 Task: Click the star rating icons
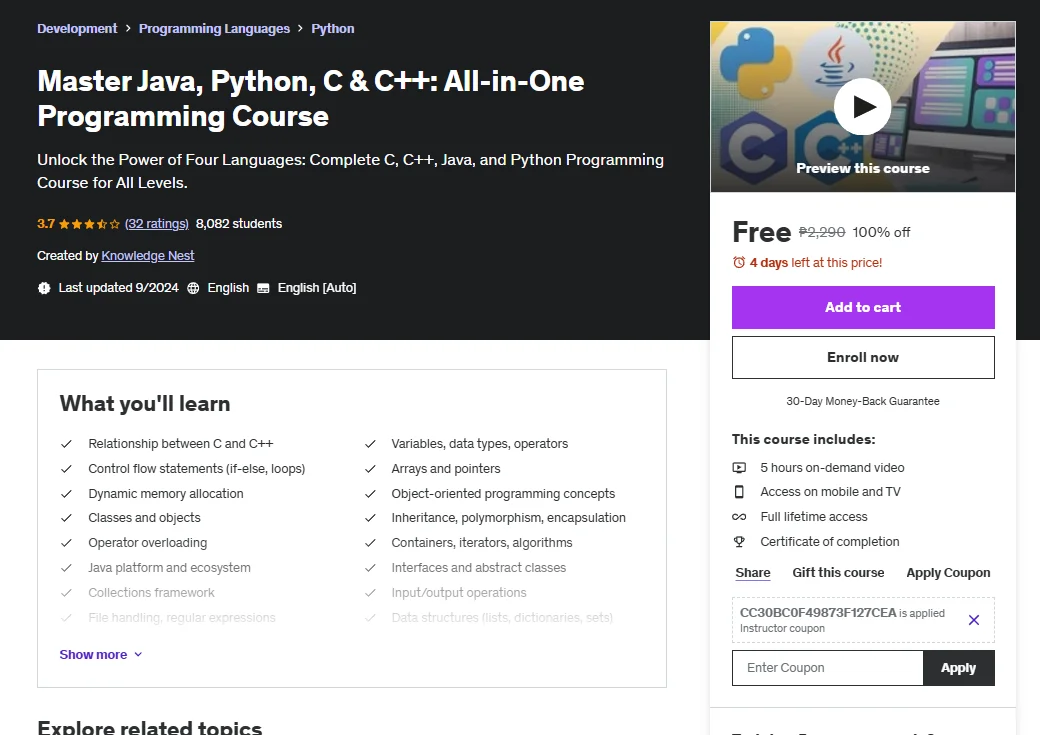(89, 224)
